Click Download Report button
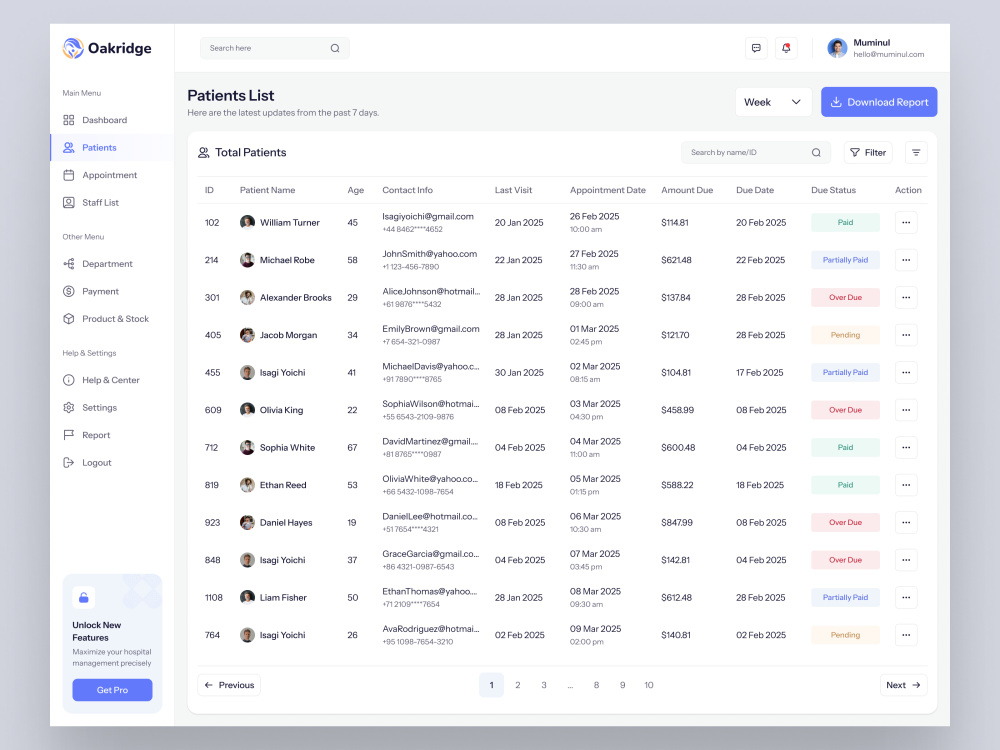Screen dimensions: 1000x750 [x=879, y=102]
